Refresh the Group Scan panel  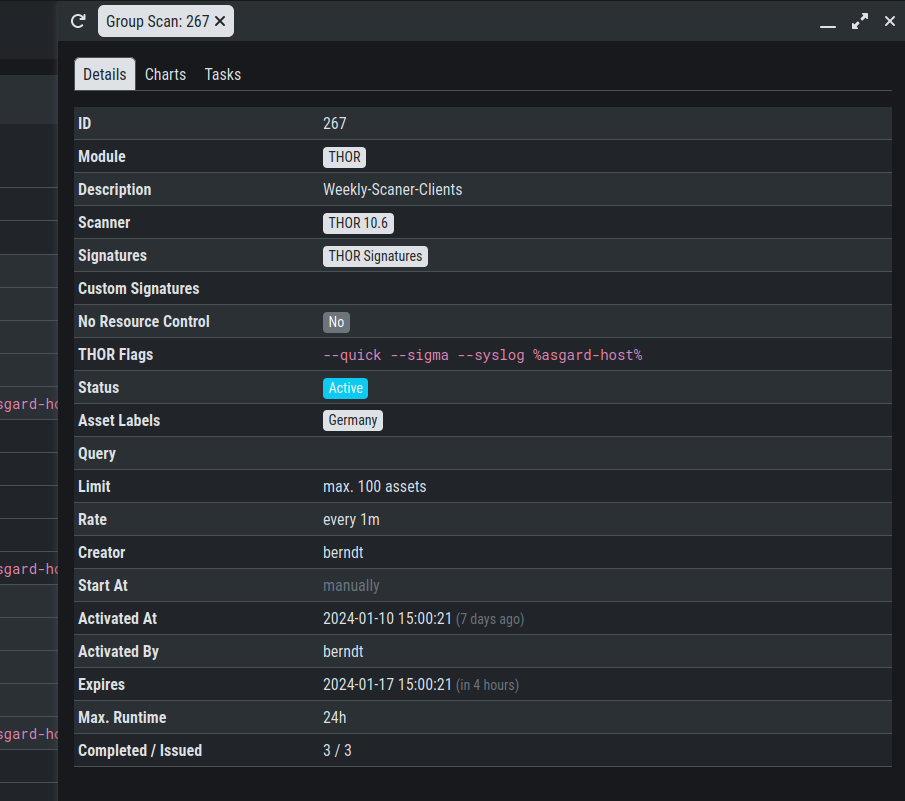(x=78, y=21)
